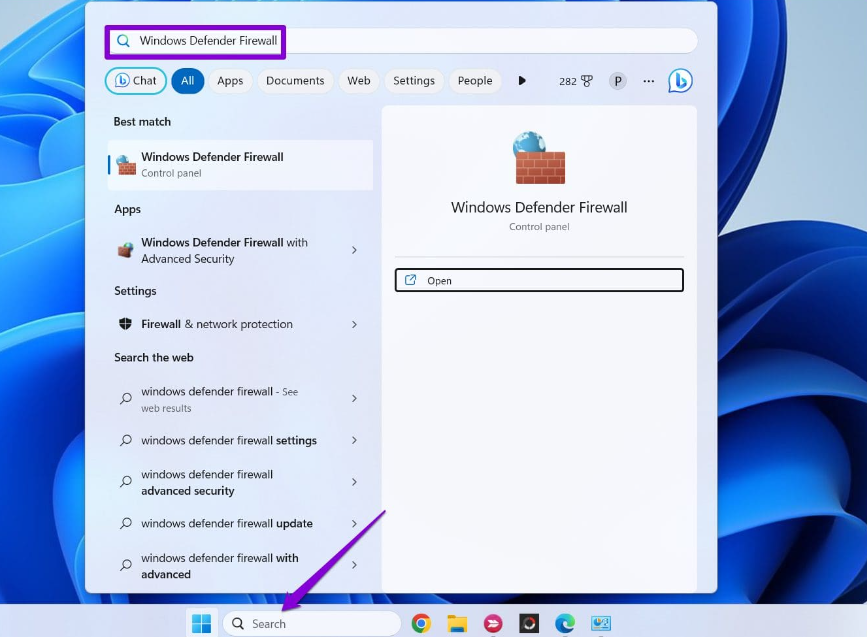
Task: Open Windows Defender Firewall with Advanced Security app
Action: [x=241, y=250]
